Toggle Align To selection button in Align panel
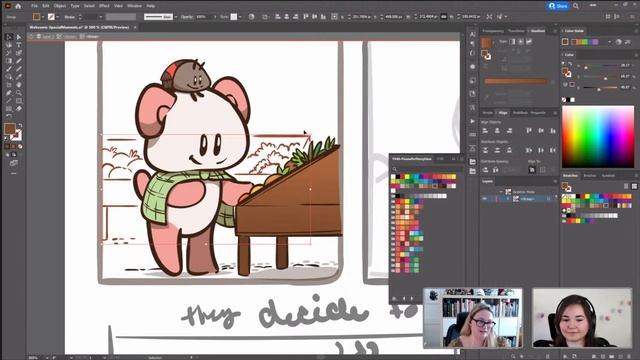The width and height of the screenshot is (640, 360). [532, 170]
